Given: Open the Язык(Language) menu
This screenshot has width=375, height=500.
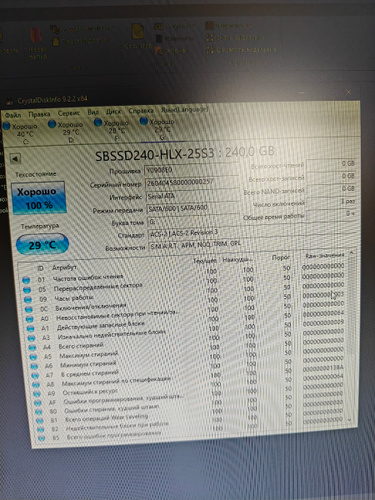Looking at the screenshot, I should coord(185,109).
